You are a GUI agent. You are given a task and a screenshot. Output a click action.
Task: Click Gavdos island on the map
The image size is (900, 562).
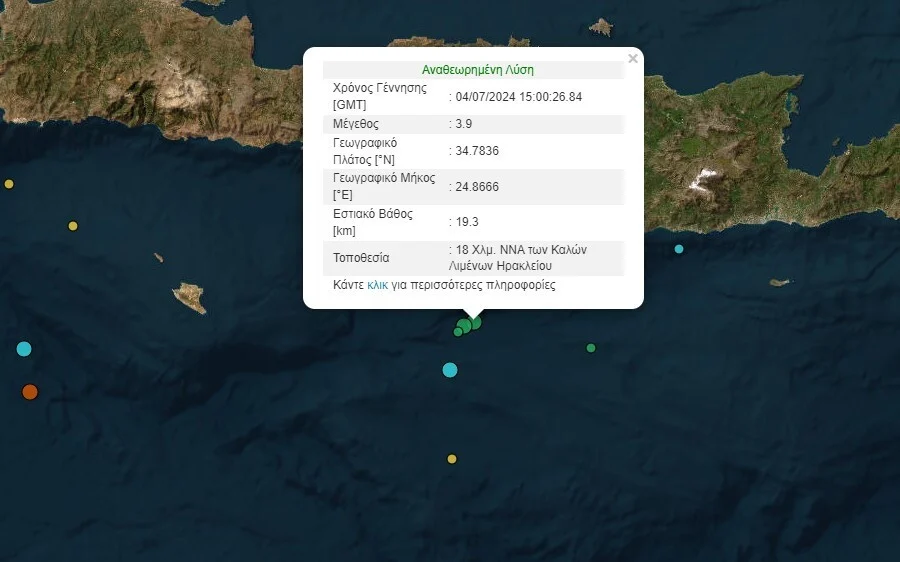[x=189, y=297]
